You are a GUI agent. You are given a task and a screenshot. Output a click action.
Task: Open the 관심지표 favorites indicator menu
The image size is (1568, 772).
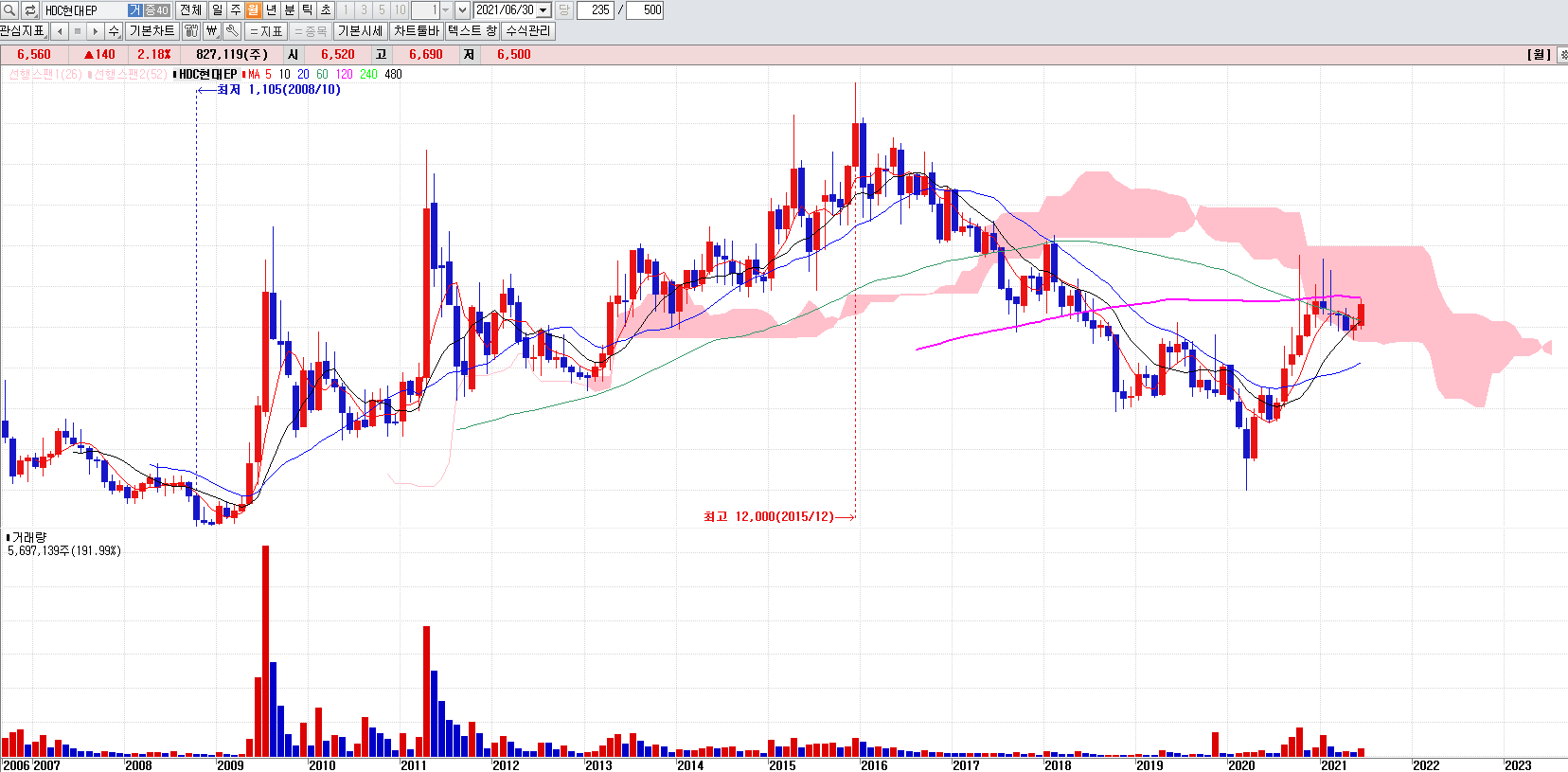[24, 31]
